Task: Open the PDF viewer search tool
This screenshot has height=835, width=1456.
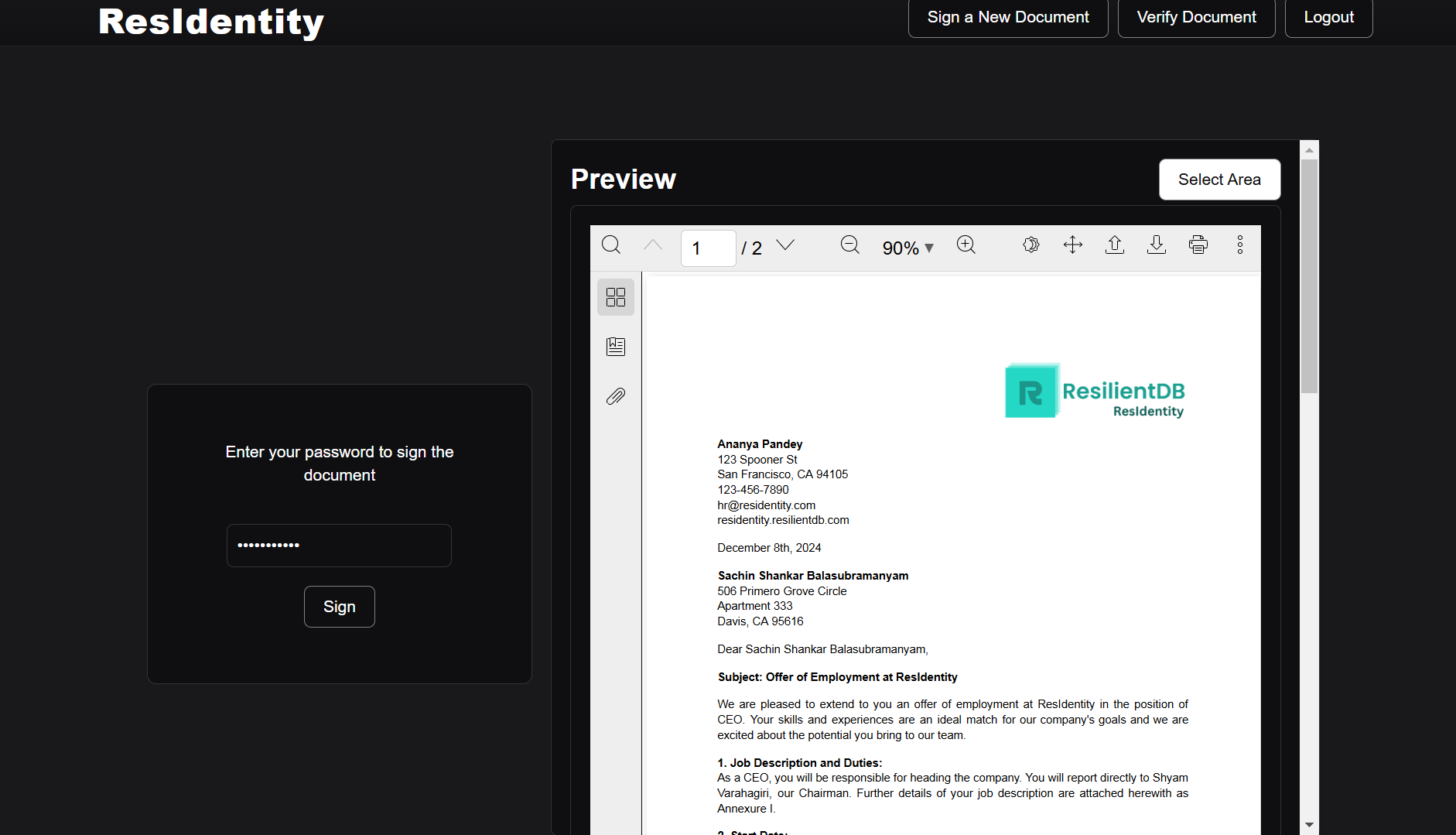Action: point(611,245)
